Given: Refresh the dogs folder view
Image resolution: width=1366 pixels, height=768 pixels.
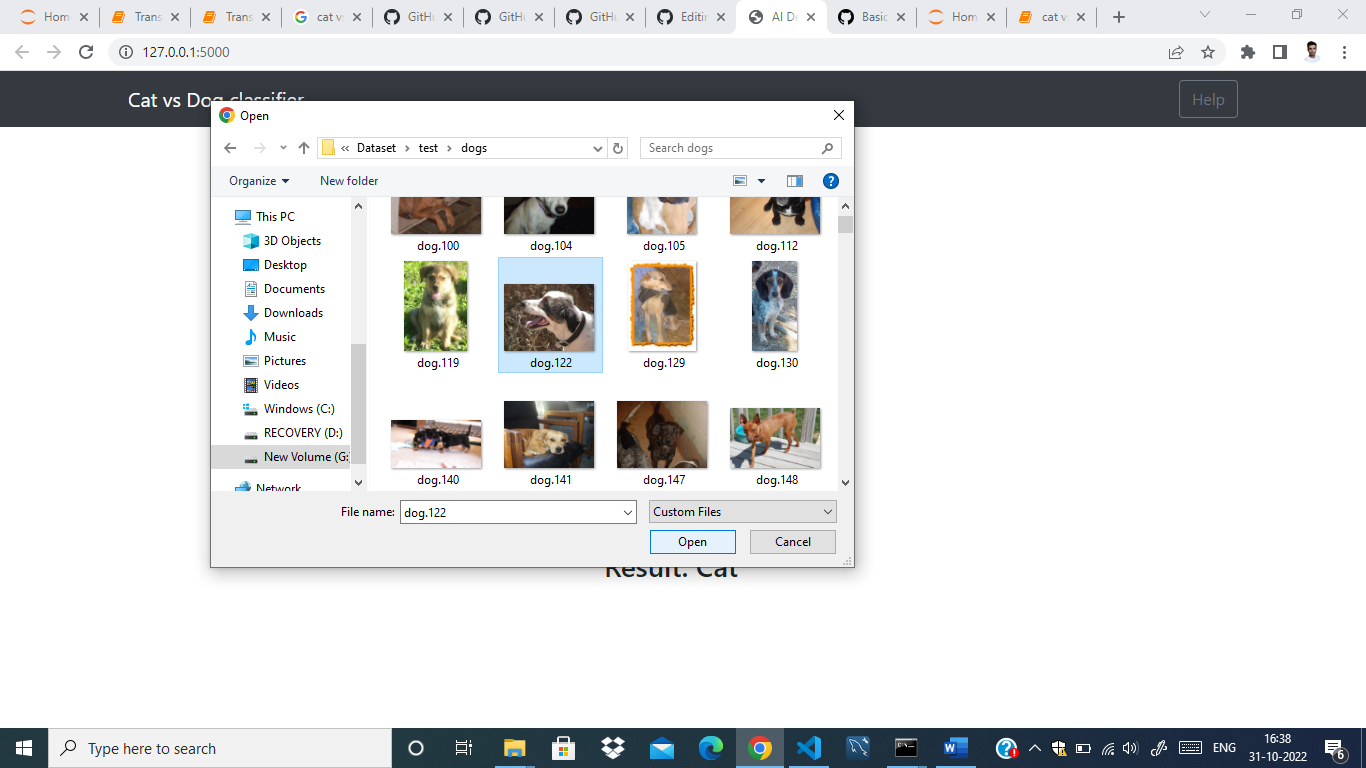Looking at the screenshot, I should point(617,147).
